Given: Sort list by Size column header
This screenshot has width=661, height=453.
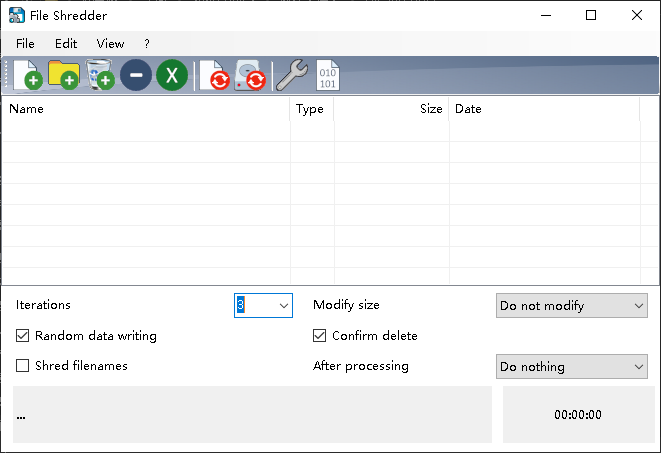Looking at the screenshot, I should 391,109.
